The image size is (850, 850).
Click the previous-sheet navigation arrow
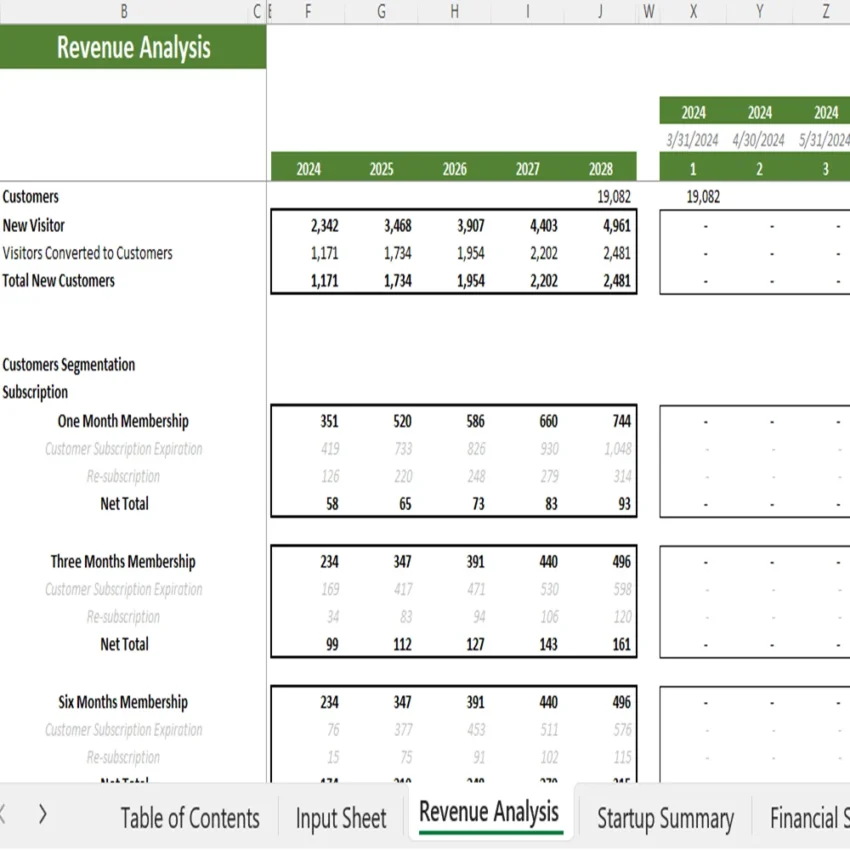10,815
